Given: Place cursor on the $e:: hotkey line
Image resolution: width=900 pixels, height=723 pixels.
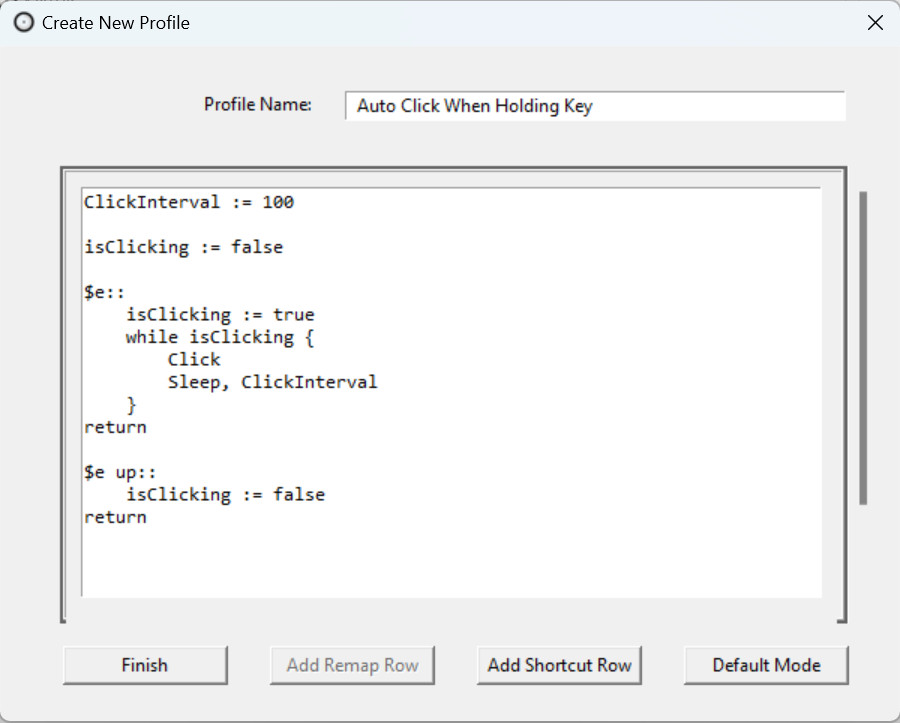Looking at the screenshot, I should pos(104,292).
